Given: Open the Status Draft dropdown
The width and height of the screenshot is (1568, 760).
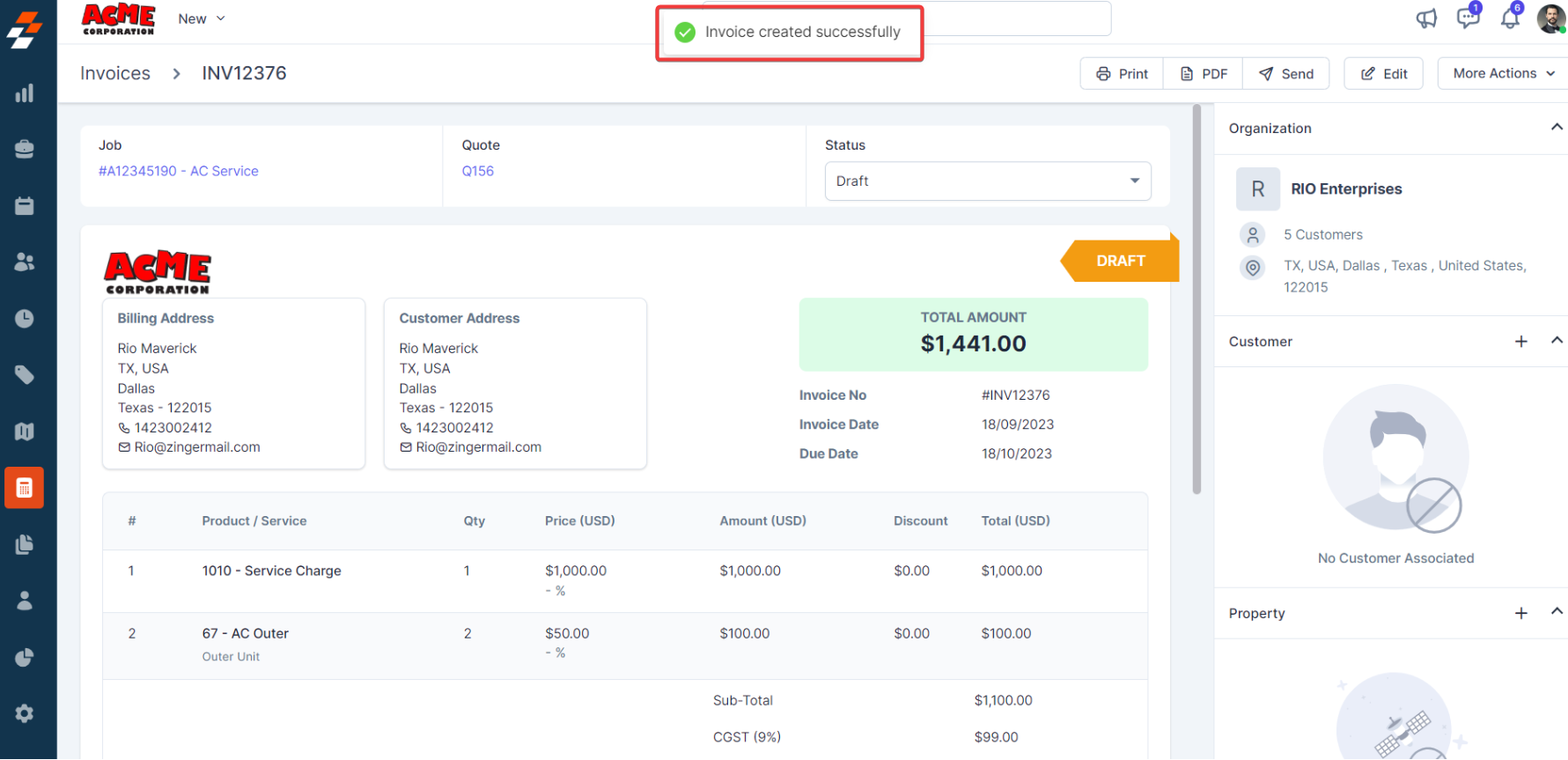Looking at the screenshot, I should pyautogui.click(x=987, y=181).
